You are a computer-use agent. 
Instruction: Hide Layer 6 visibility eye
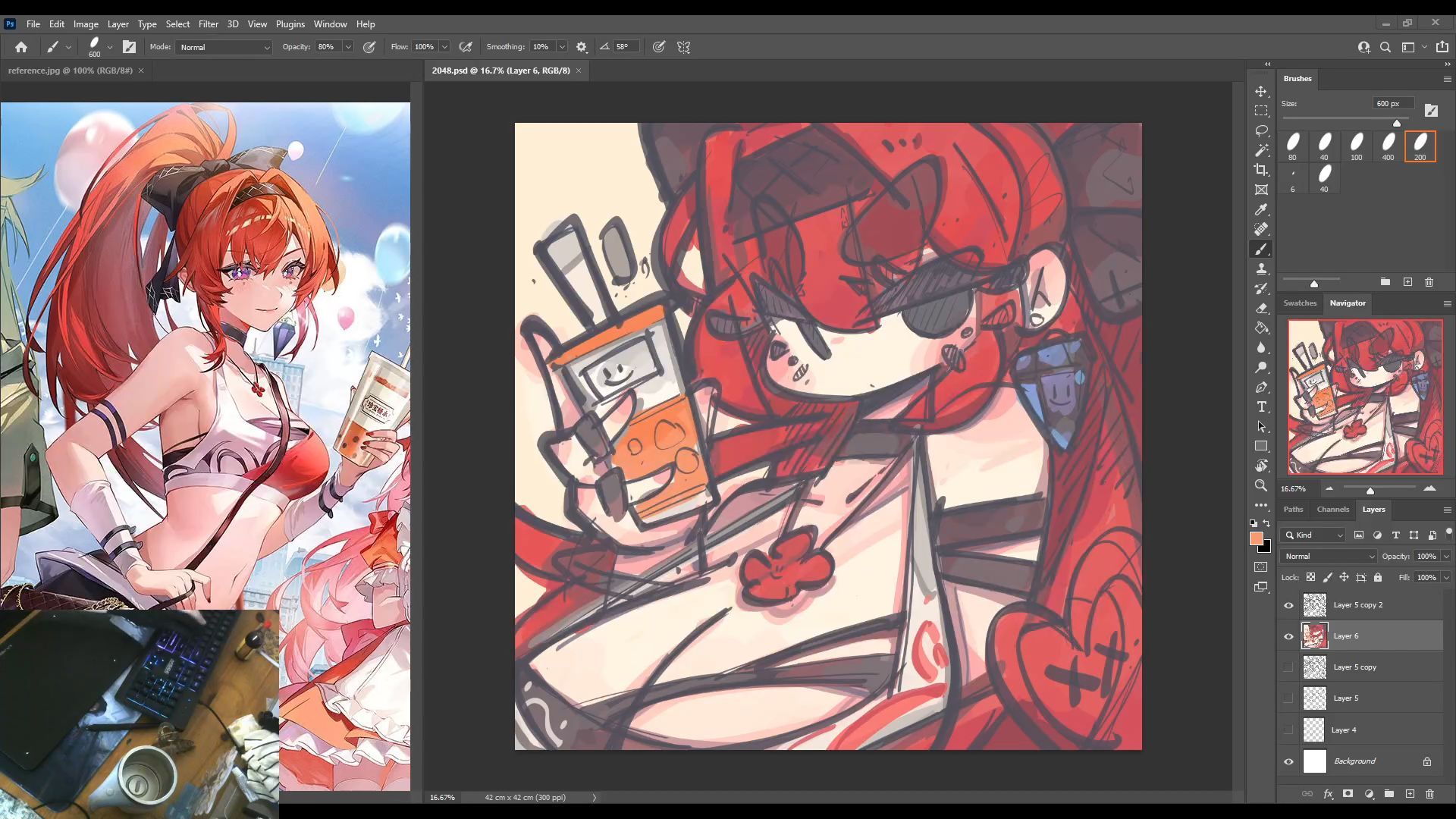(1288, 636)
